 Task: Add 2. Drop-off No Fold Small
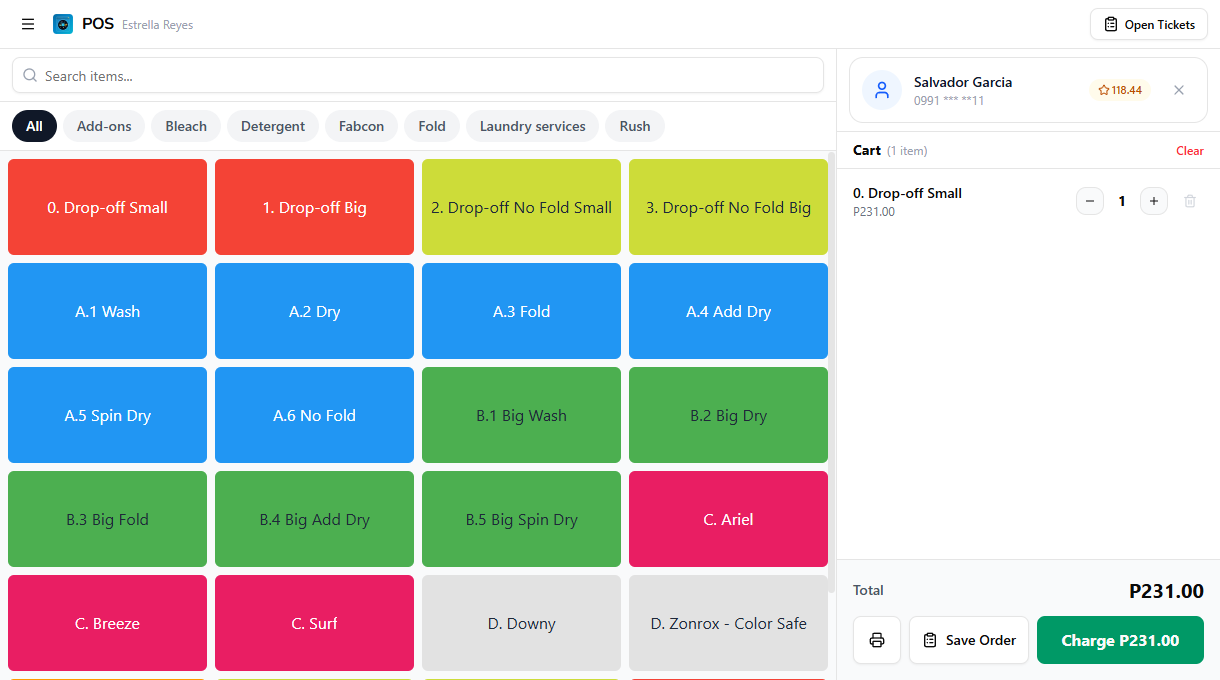pos(521,207)
